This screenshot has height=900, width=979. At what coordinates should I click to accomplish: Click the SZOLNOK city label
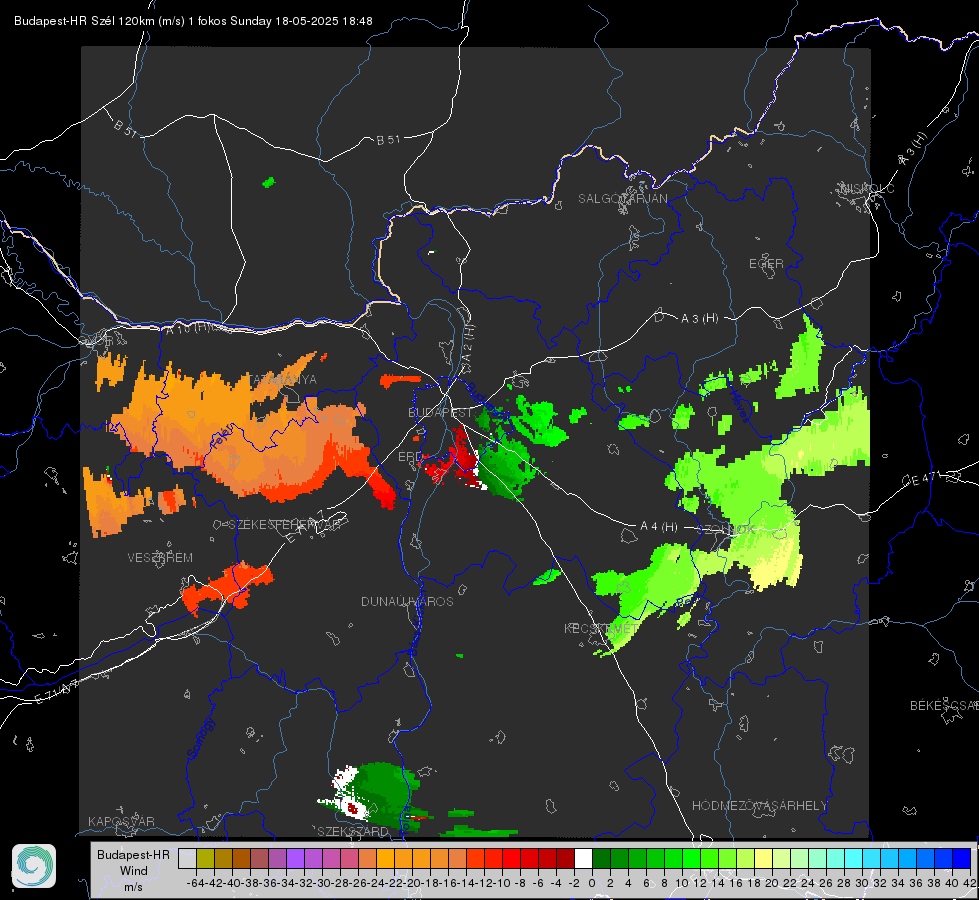click(x=726, y=529)
